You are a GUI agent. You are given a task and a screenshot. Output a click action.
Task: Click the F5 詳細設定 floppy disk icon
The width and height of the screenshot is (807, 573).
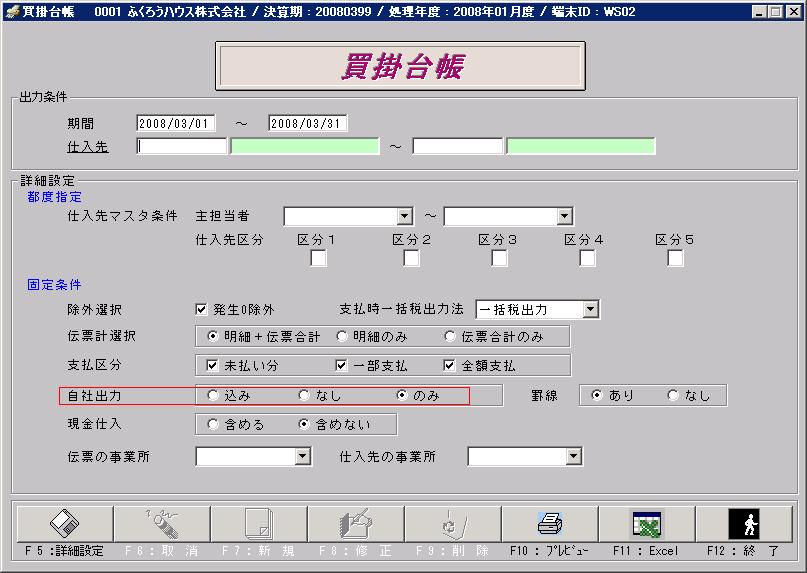[x=65, y=524]
